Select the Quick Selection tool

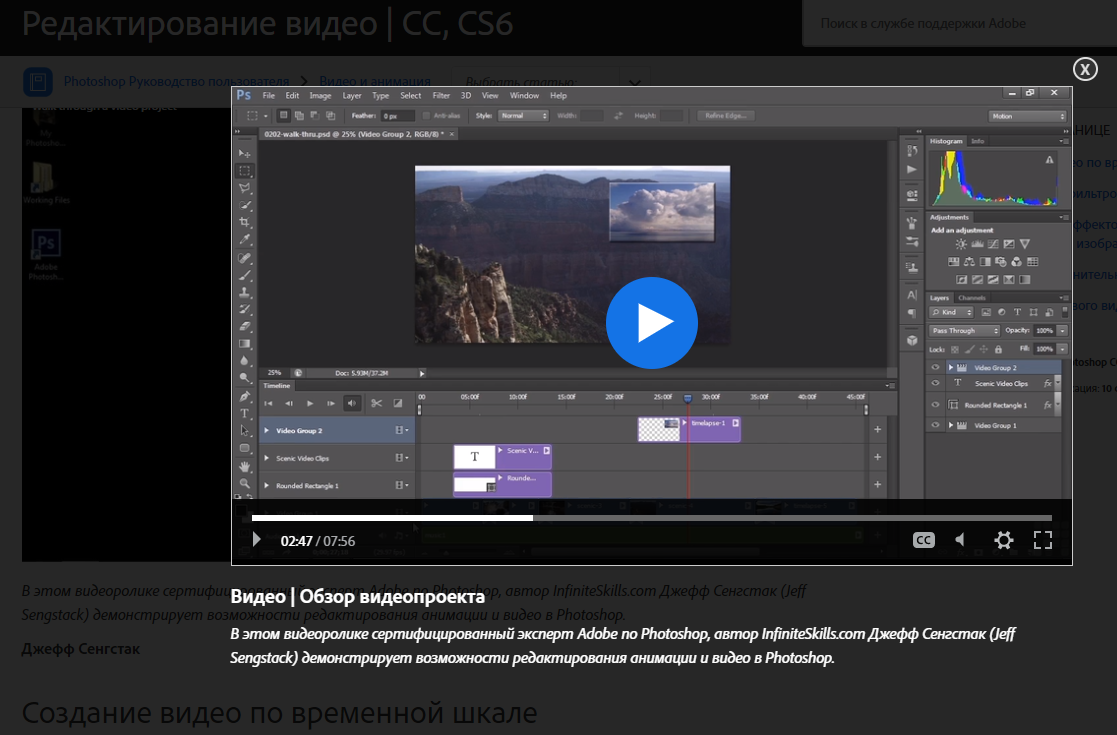pyautogui.click(x=244, y=205)
